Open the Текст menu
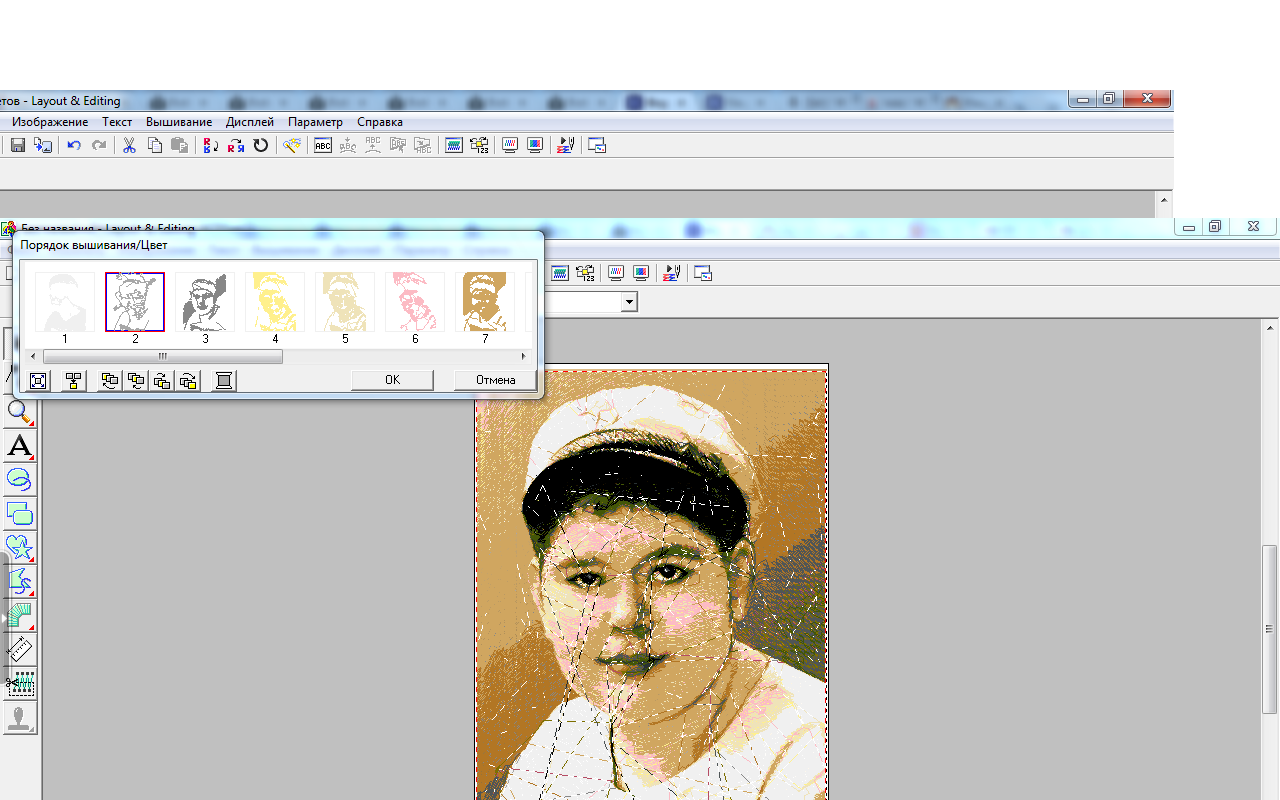The width and height of the screenshot is (1280, 800). [x=117, y=122]
